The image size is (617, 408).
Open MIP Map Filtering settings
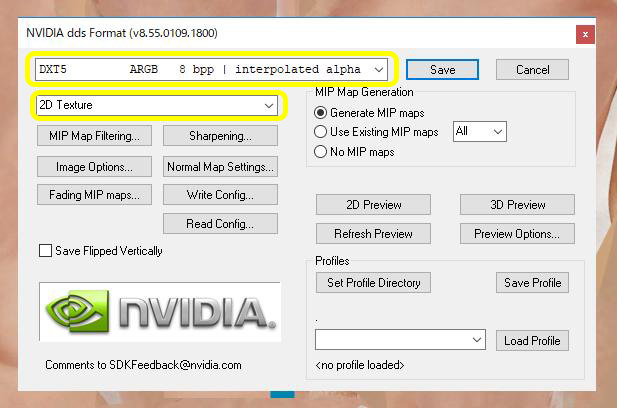tap(94, 136)
